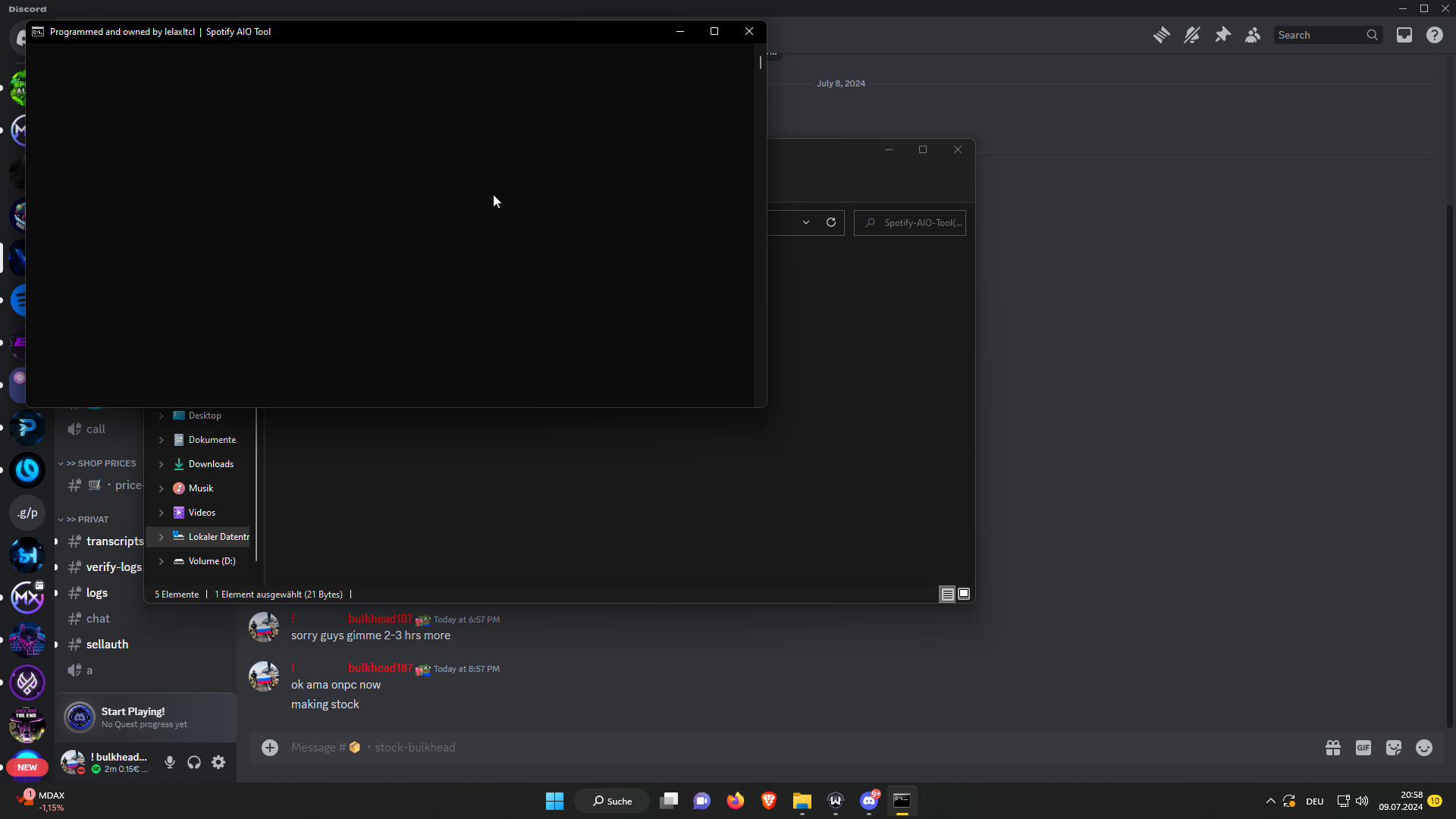The height and width of the screenshot is (819, 1456).
Task: Open the sticker picker icon
Action: tap(1394, 748)
